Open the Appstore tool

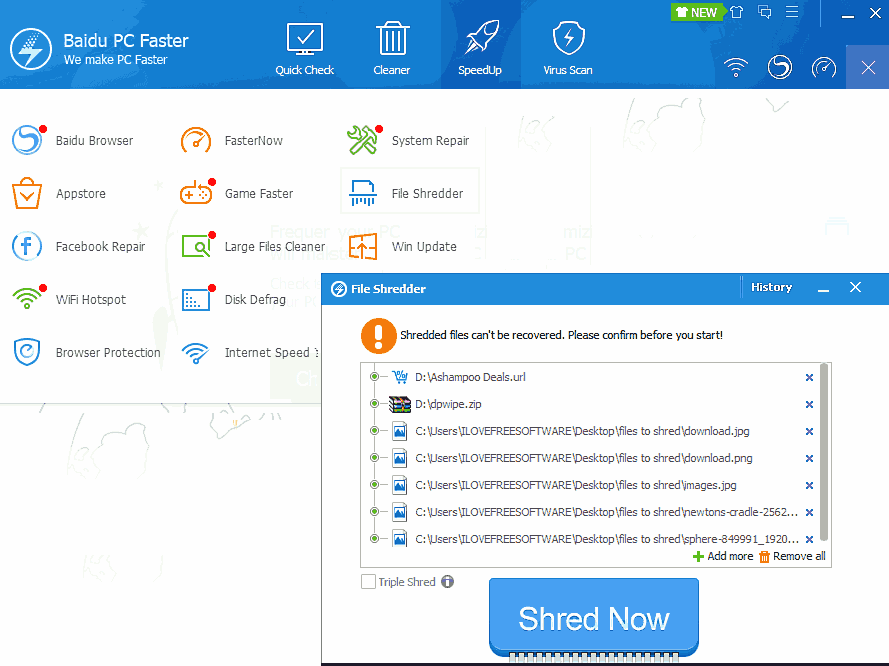pos(59,193)
